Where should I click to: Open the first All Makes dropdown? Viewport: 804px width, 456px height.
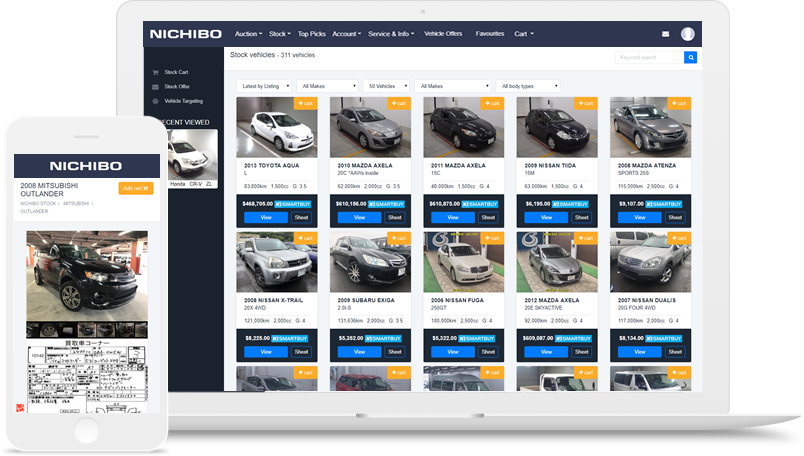(x=327, y=86)
